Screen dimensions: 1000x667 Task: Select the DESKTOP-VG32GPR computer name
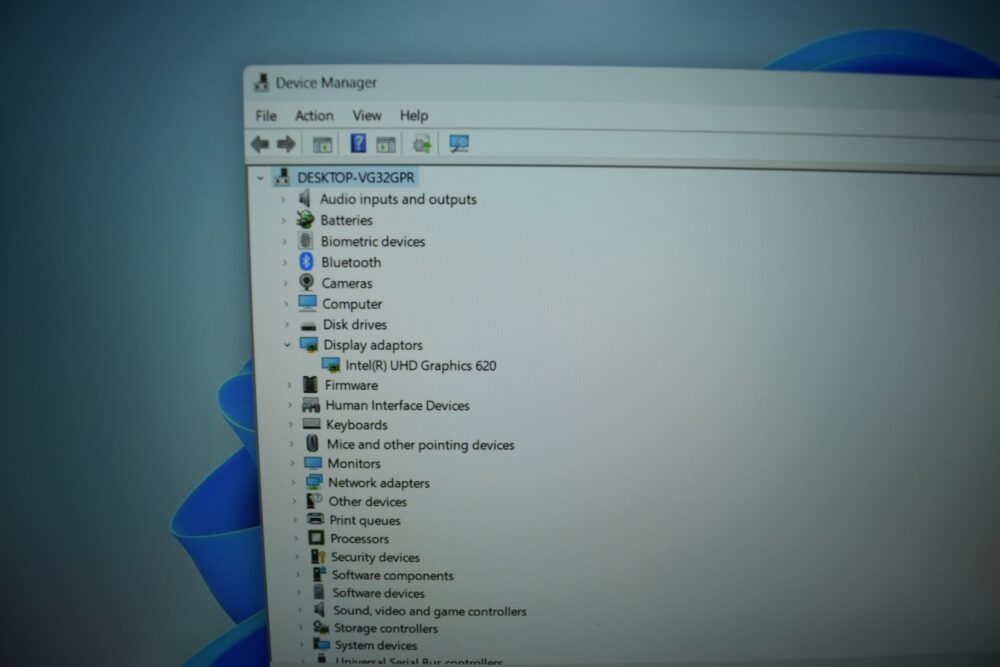pyautogui.click(x=356, y=178)
